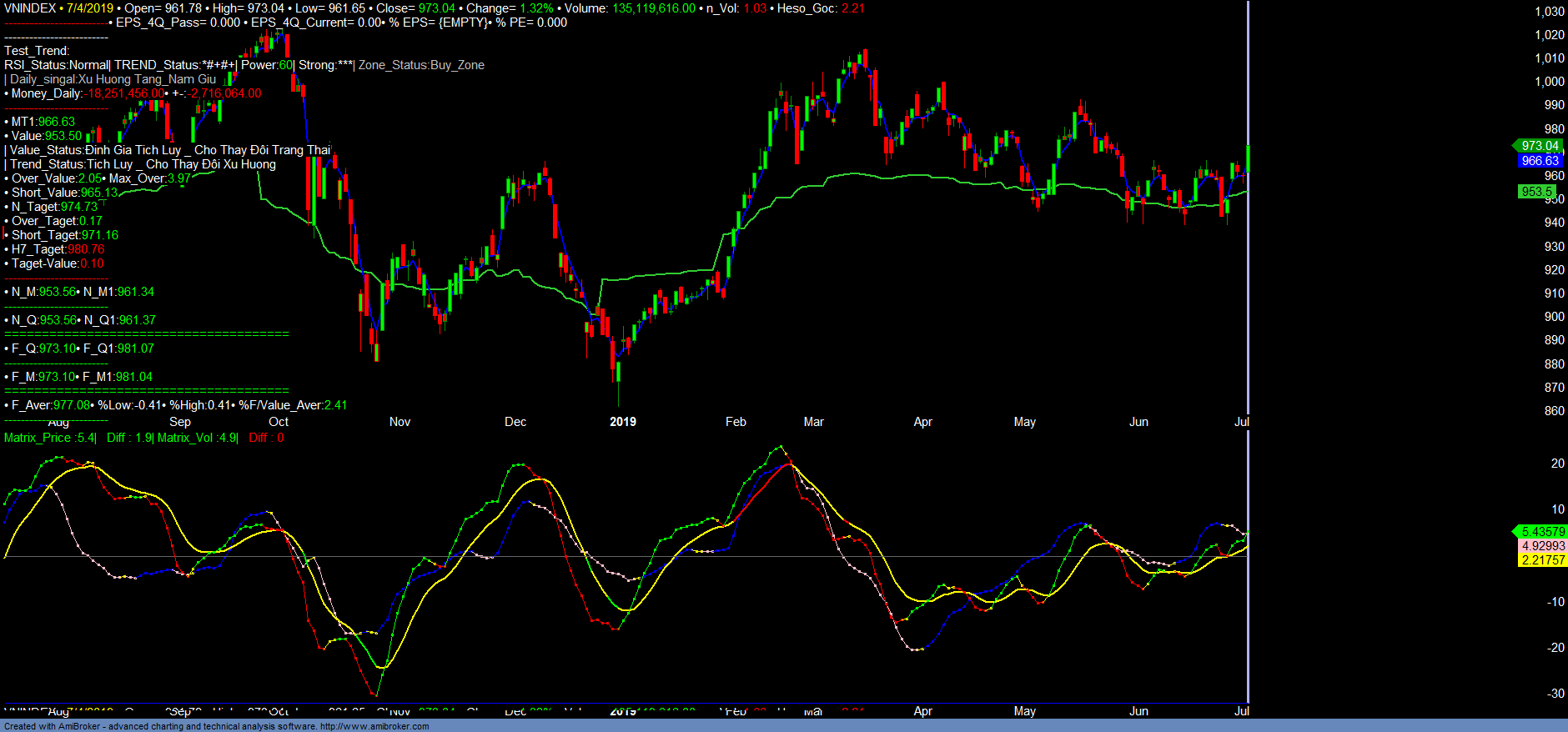1568x732 pixels.
Task: Click the Zone_Status:Buy_Zone text
Action: (x=421, y=65)
